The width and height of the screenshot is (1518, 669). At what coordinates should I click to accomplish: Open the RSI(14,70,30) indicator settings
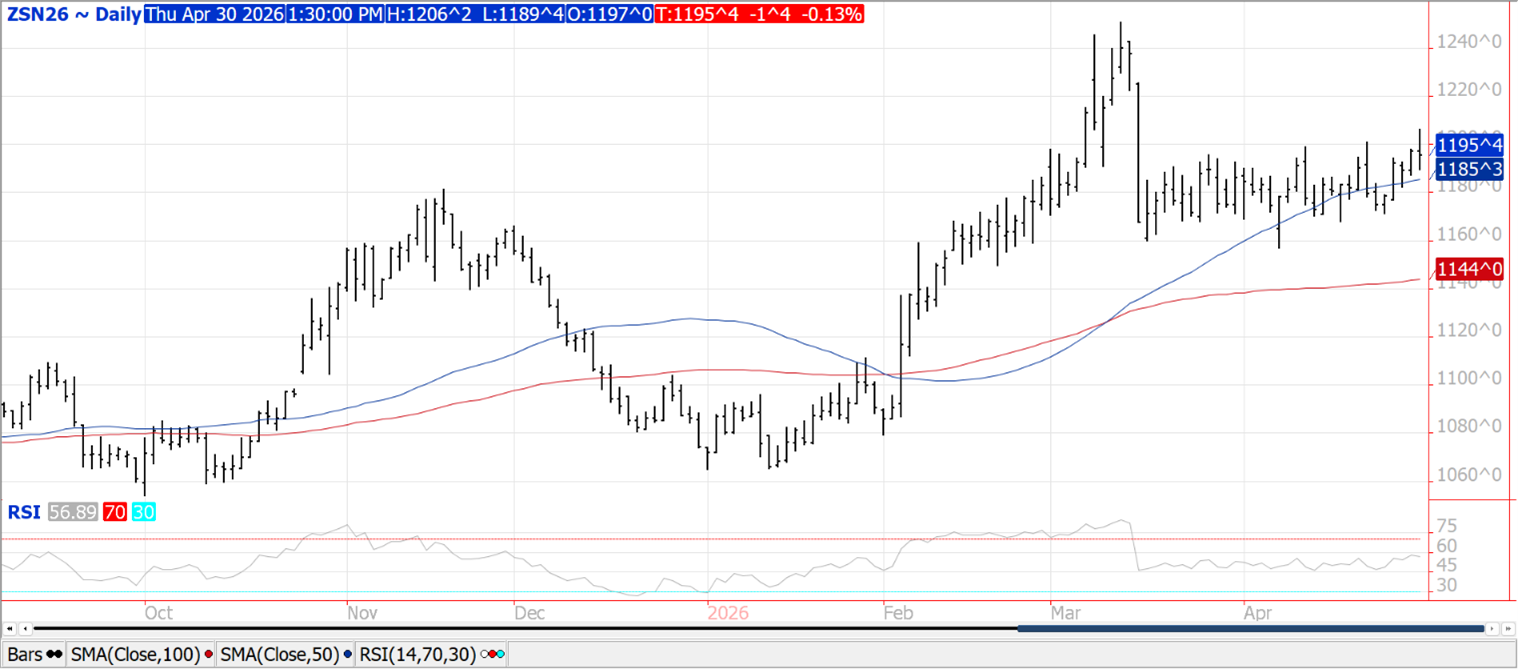coord(419,654)
